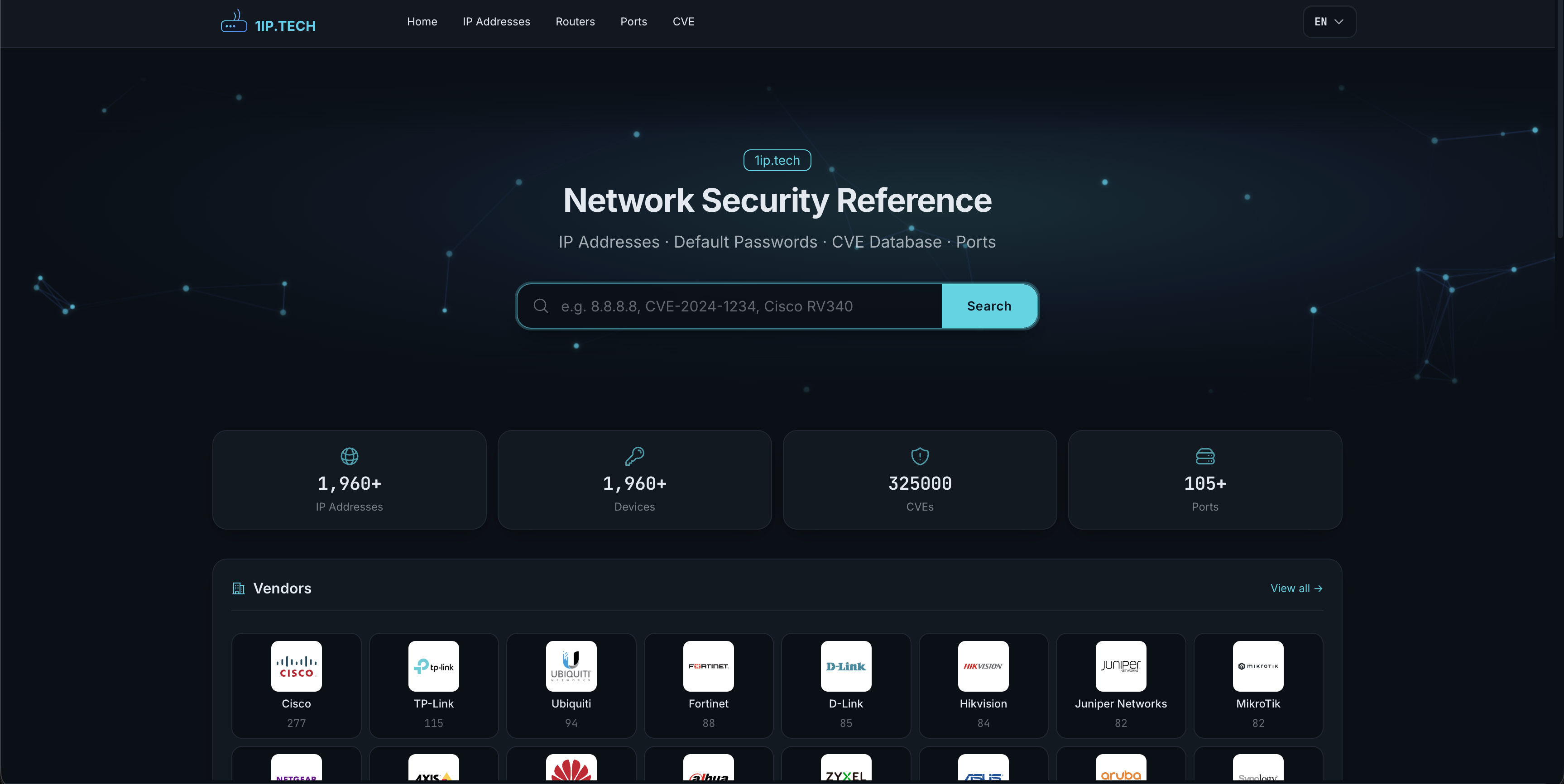
Task: Open the Netgear vendor logo
Action: 296,768
